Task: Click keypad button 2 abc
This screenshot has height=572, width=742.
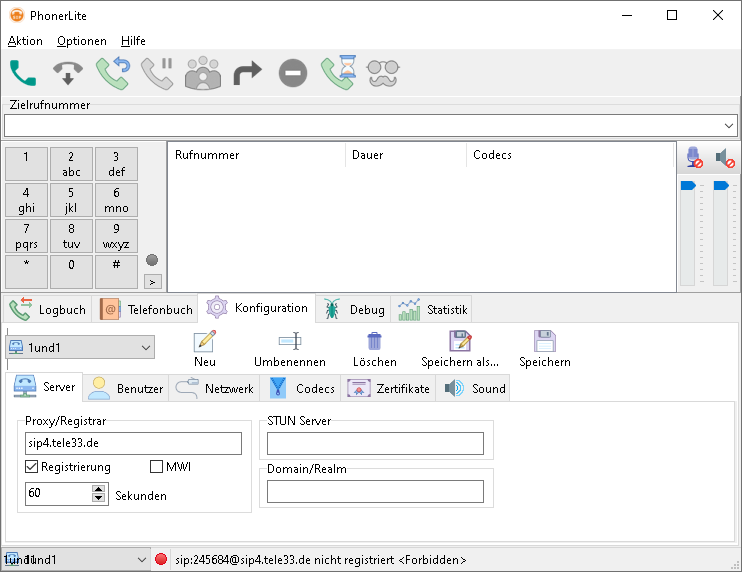Action: 71,164
